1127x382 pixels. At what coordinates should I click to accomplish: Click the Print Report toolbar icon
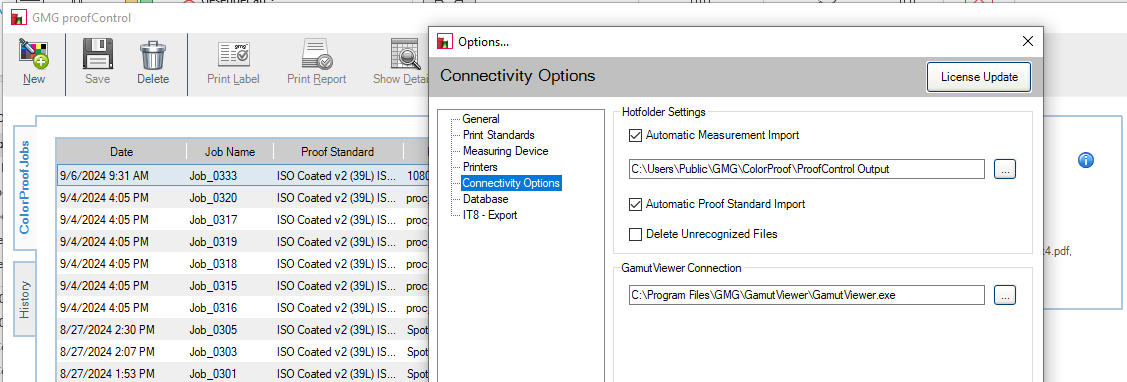[x=316, y=55]
